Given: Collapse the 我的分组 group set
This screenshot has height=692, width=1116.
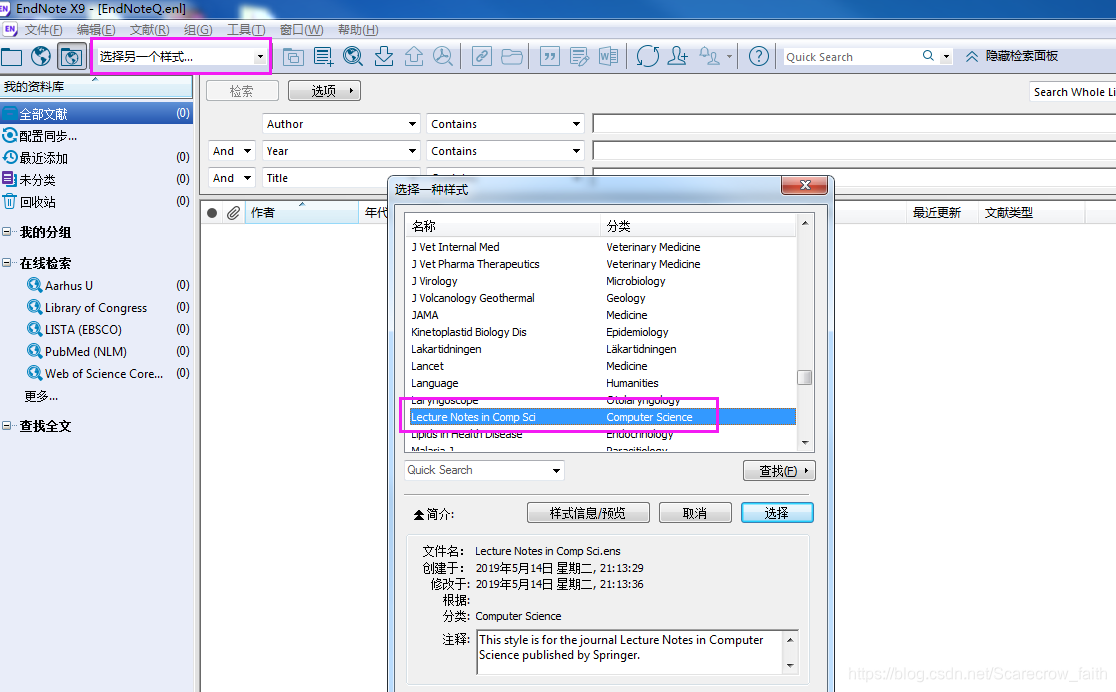Looking at the screenshot, I should click(6, 231).
